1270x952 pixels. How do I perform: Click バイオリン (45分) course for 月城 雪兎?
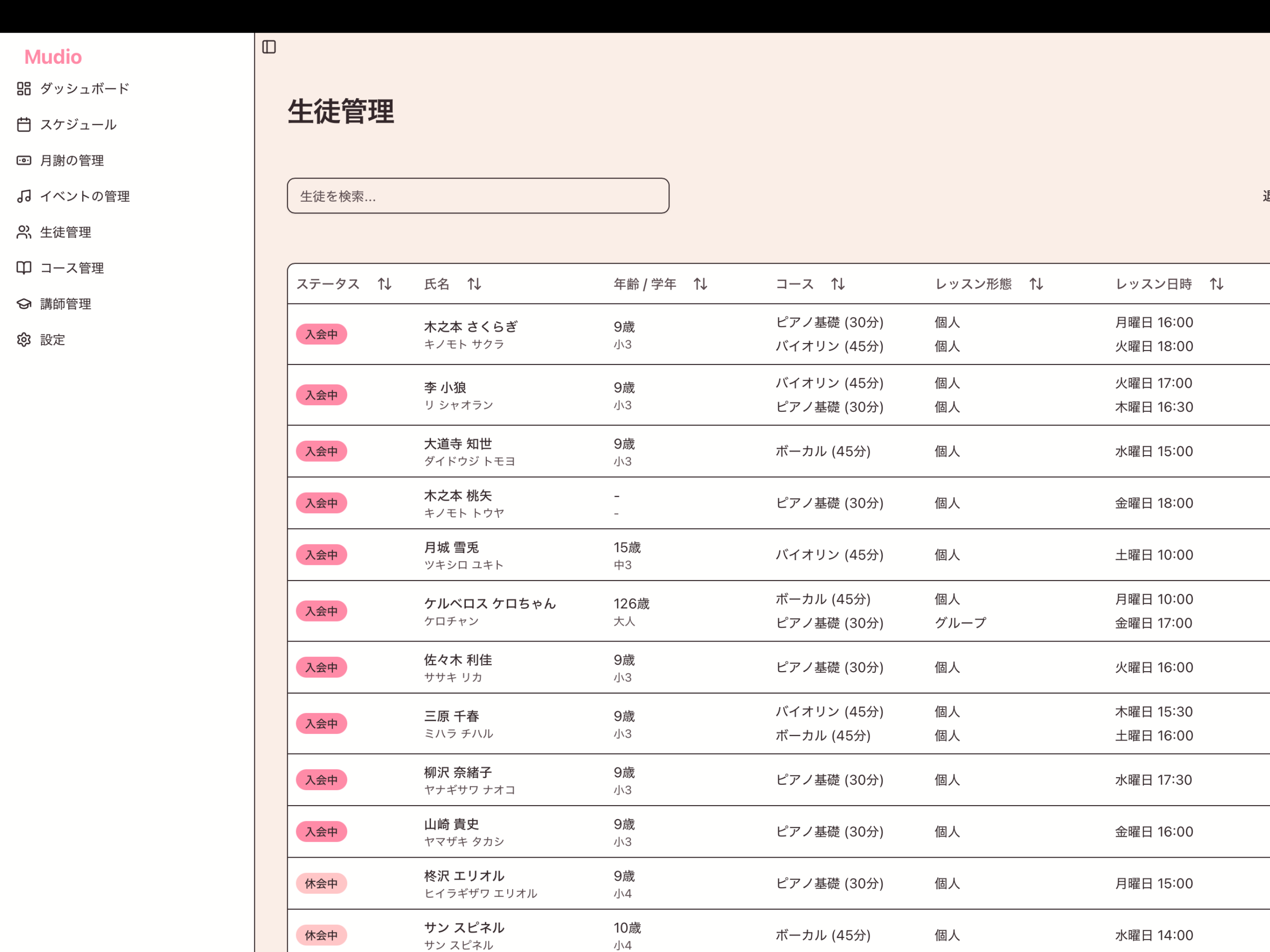[x=830, y=555]
